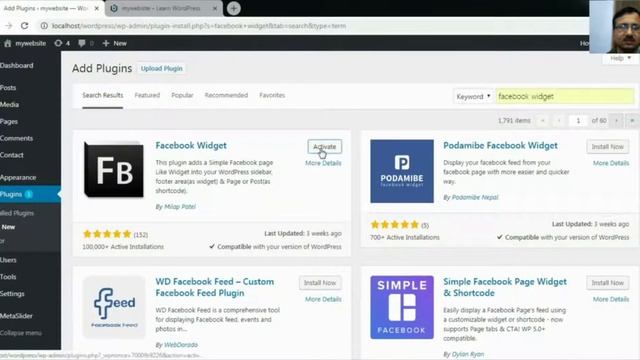640x360 pixels.
Task: Install WD Facebook Feed plugin now
Action: pos(320,283)
